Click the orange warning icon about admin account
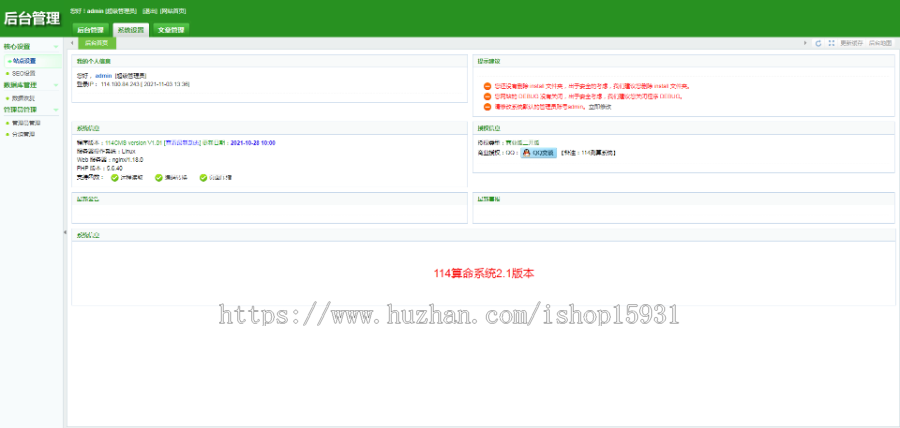Image resolution: width=900 pixels, height=428 pixels. [x=487, y=107]
